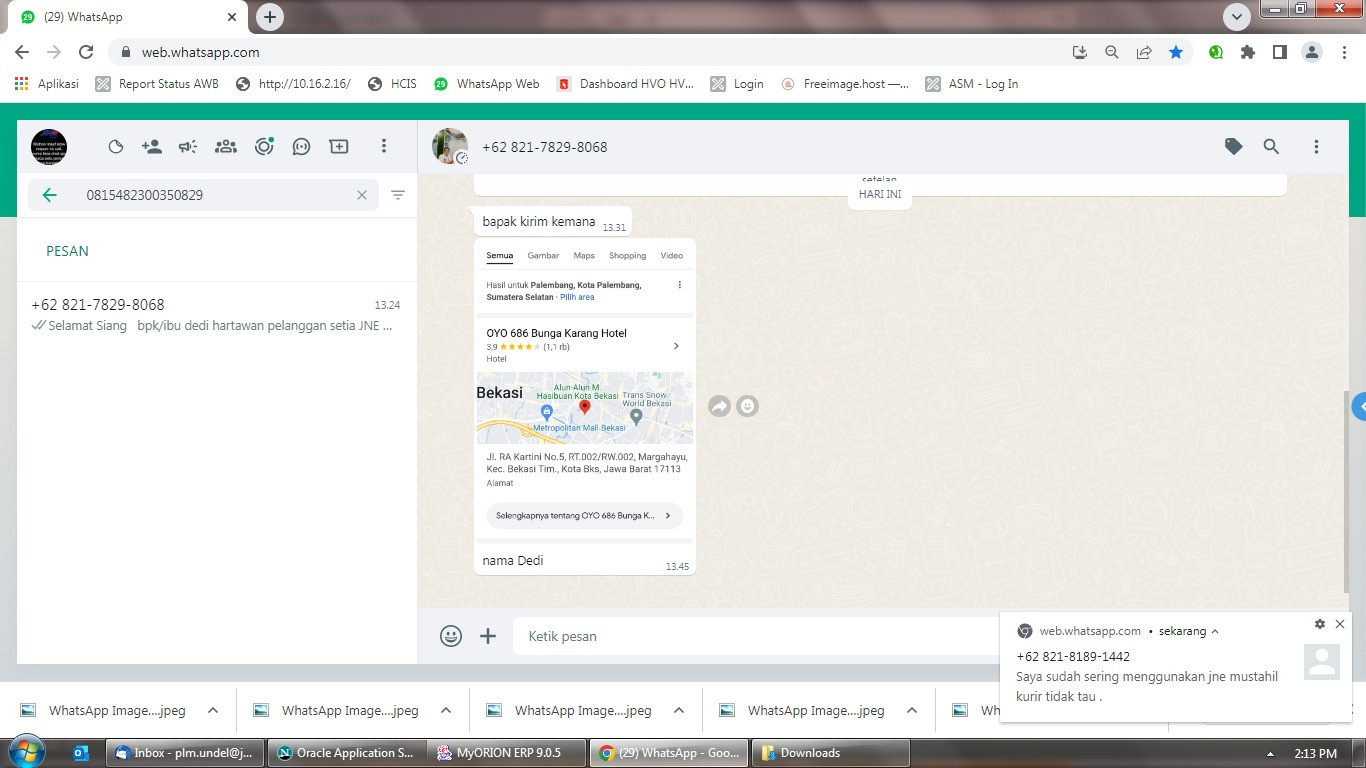Open the attach plus menu
This screenshot has height=768, width=1366.
point(488,636)
